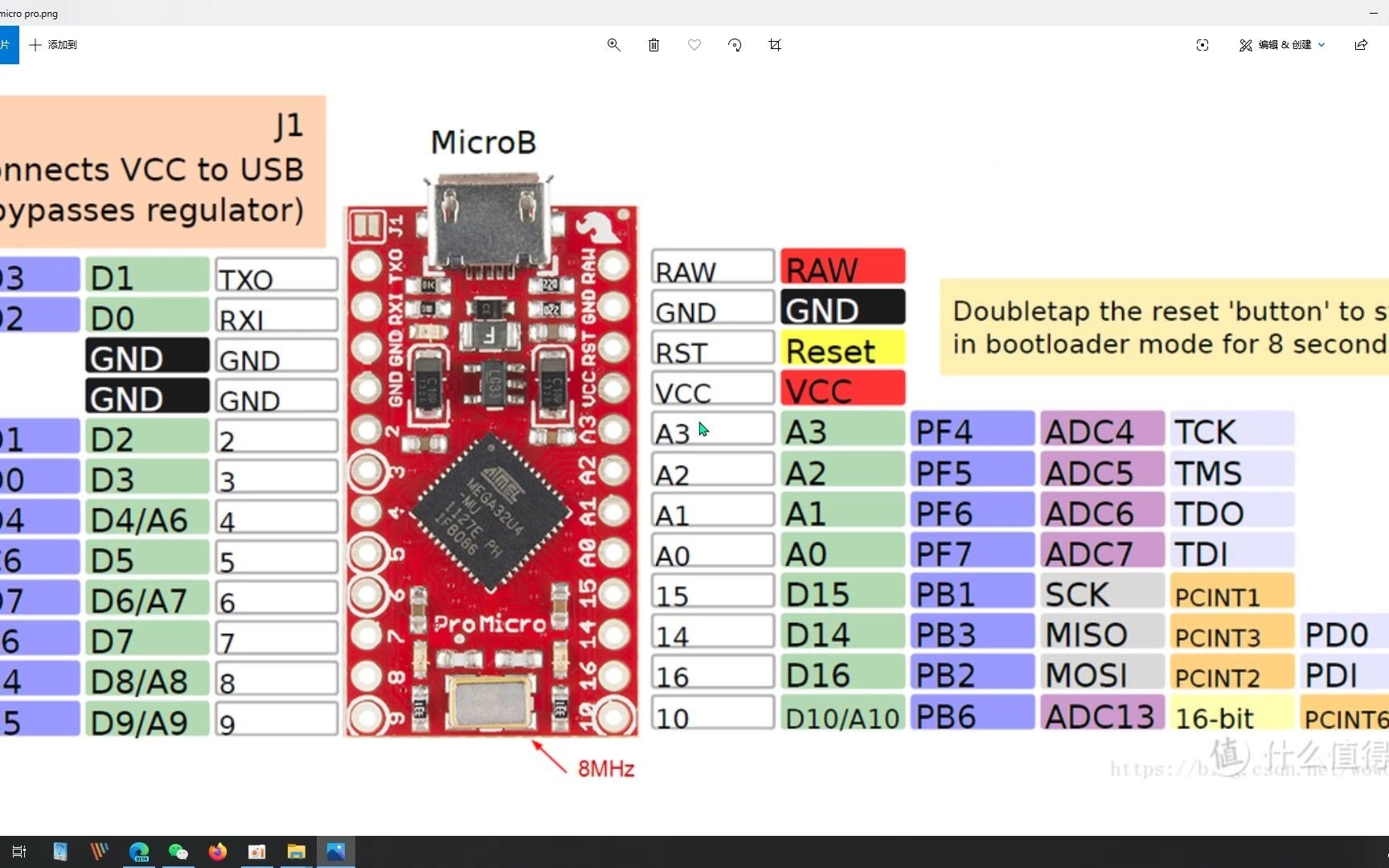This screenshot has width=1389, height=868.
Task: Click the 8MHz label under board
Action: click(x=606, y=768)
